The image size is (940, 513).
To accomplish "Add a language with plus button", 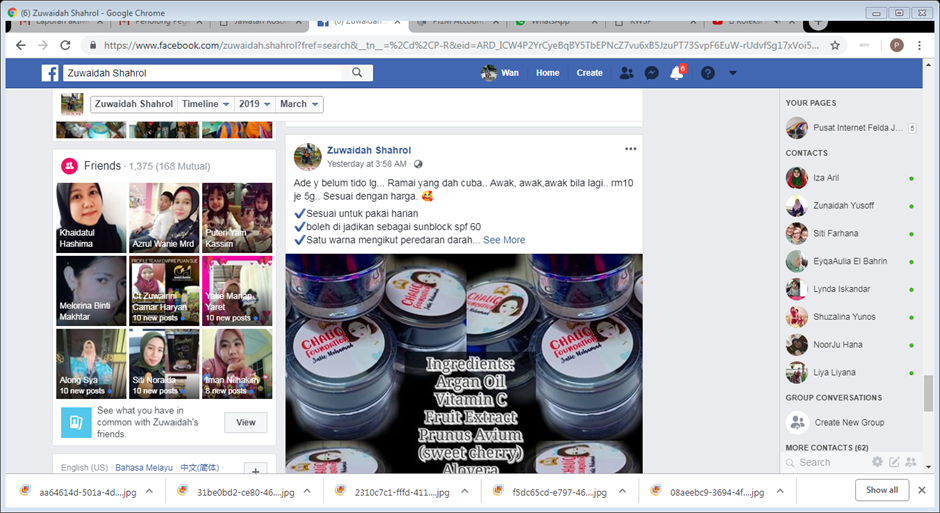I will 255,471.
